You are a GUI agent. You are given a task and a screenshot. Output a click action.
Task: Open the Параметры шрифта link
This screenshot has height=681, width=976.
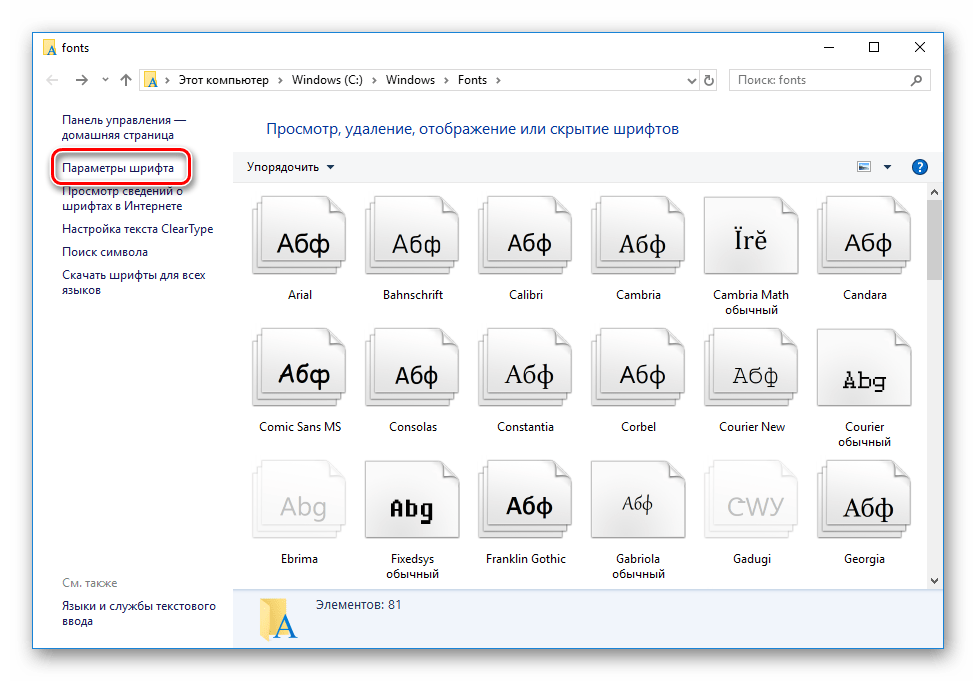pos(118,168)
